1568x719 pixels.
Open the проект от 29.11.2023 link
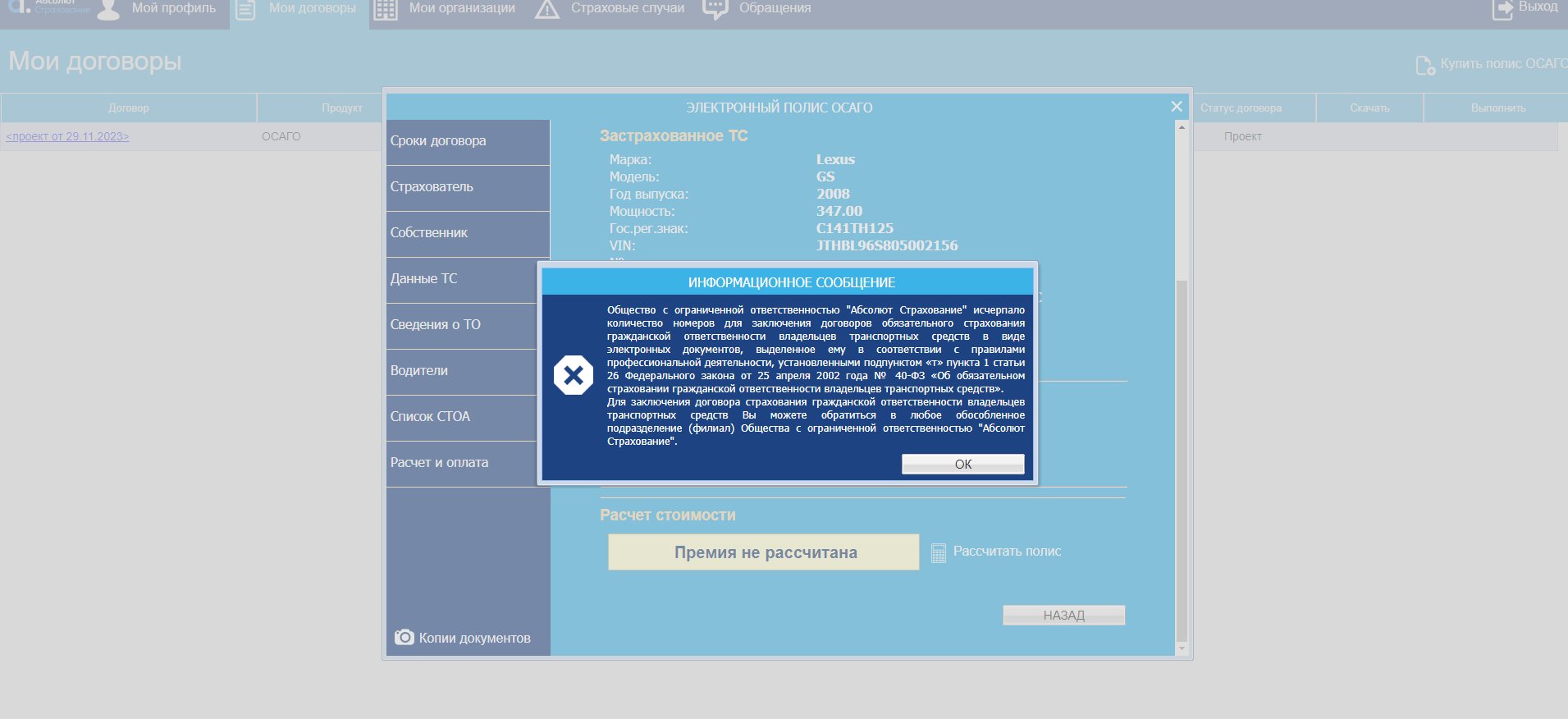[x=67, y=136]
